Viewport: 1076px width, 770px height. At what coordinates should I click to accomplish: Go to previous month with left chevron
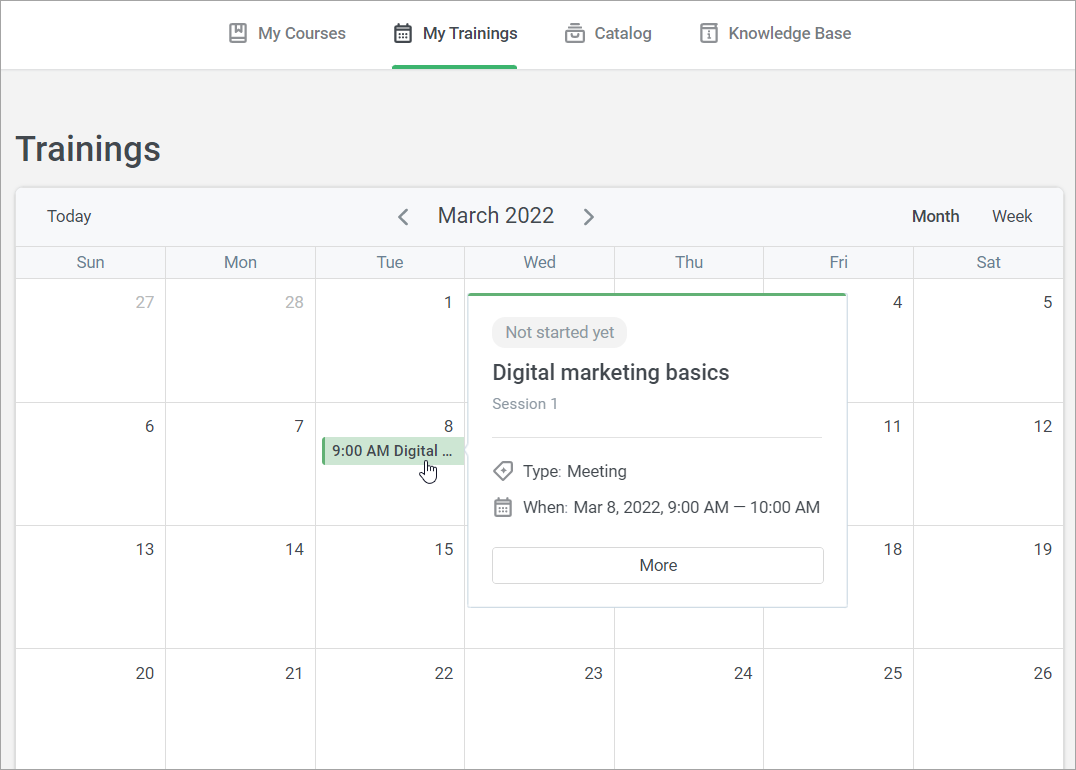[x=403, y=217]
